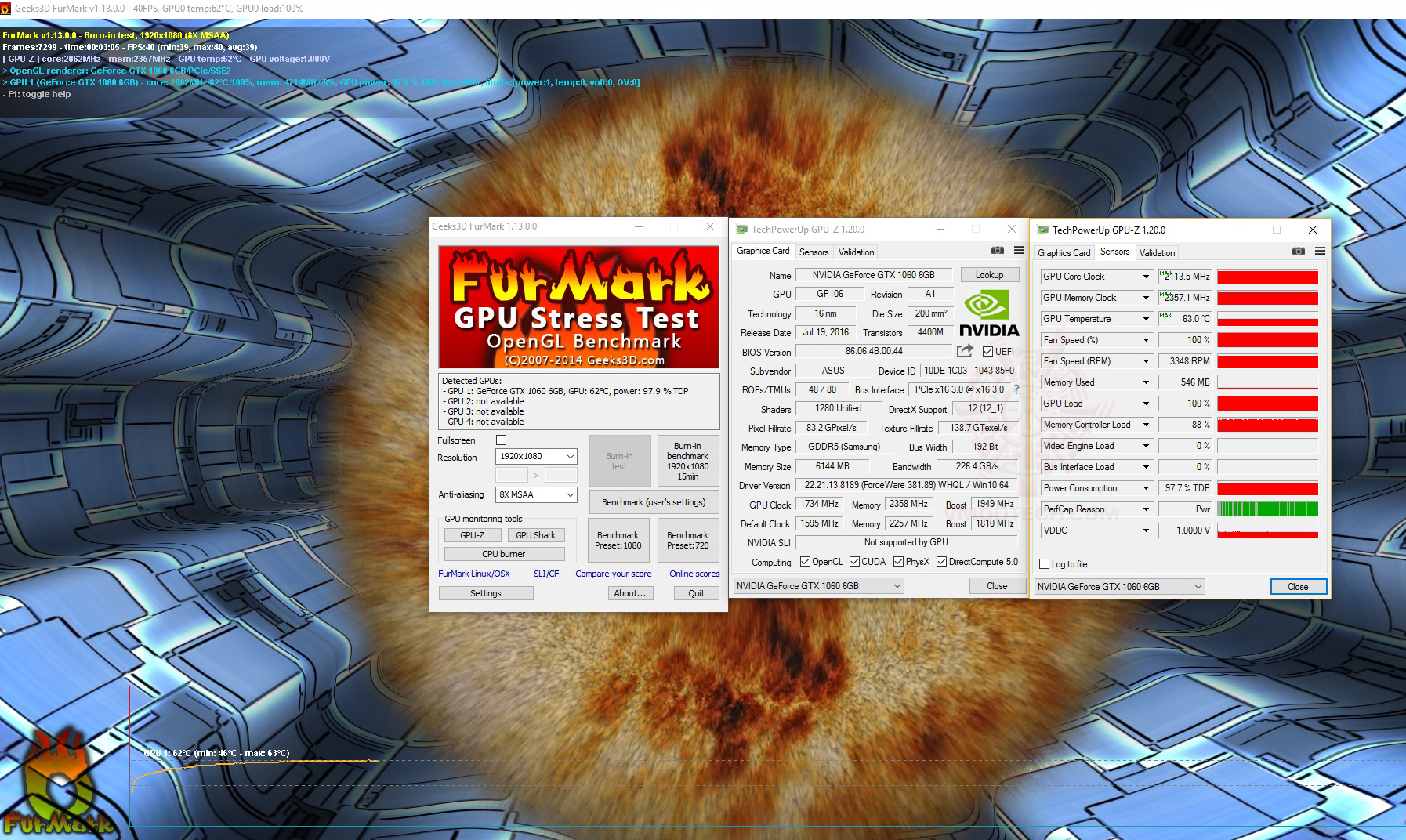This screenshot has height=840, width=1406.
Task: Click the screenshot camera icon in the GPU-Z Graphics Card window
Action: 997,251
